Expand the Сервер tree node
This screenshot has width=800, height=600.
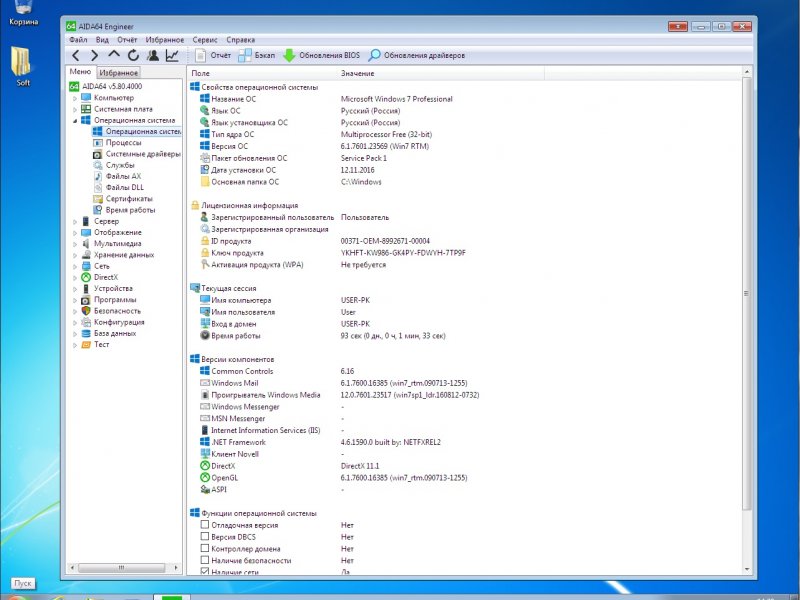coord(75,221)
